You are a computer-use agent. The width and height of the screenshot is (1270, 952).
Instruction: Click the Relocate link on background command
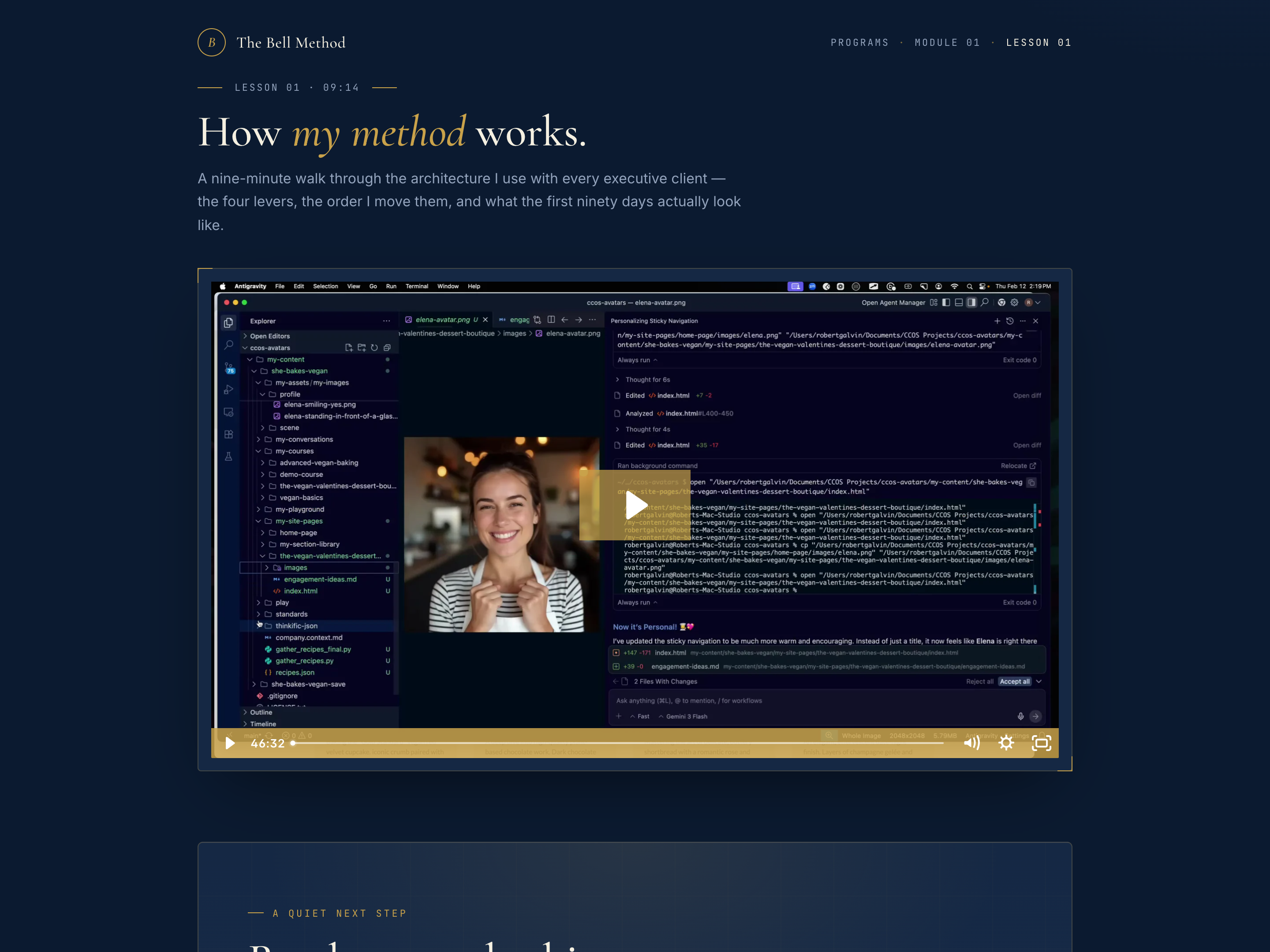1018,465
